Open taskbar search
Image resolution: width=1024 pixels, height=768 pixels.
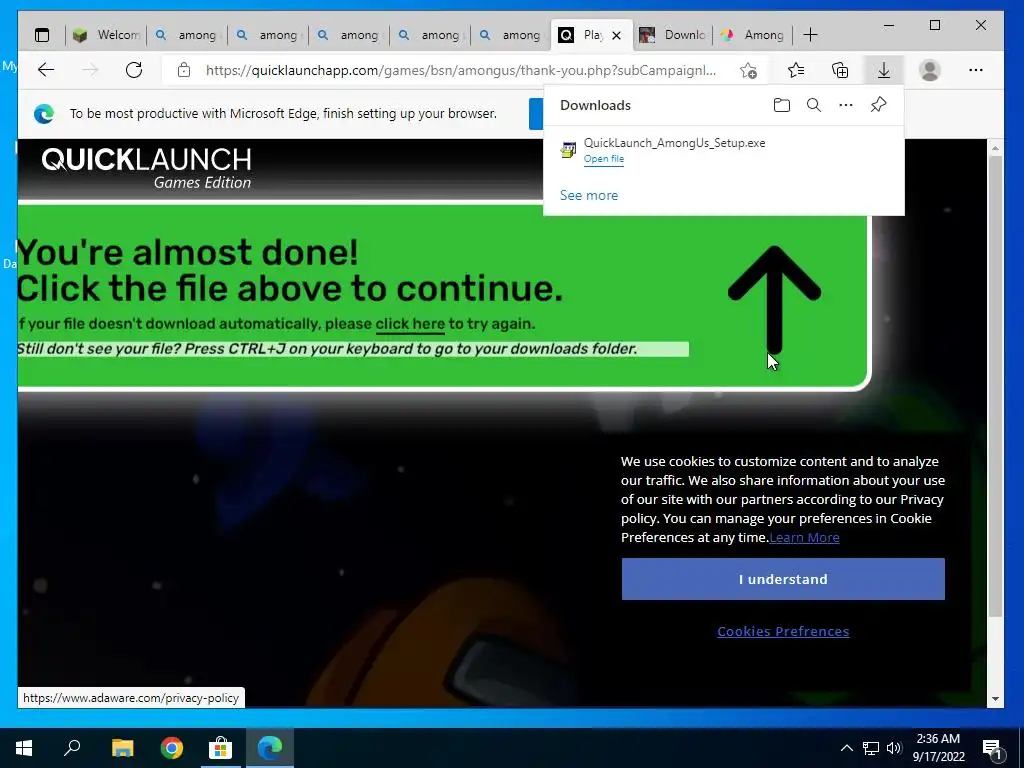click(72, 748)
